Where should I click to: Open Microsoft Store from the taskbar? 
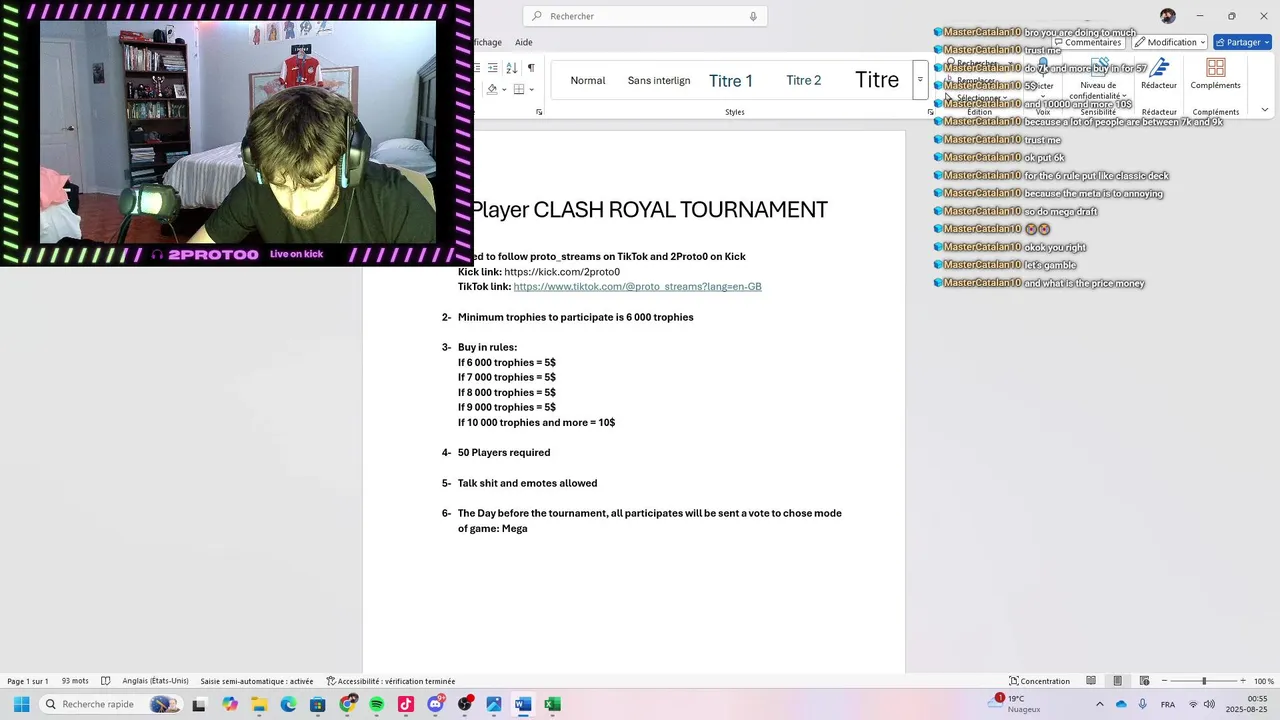[x=317, y=704]
